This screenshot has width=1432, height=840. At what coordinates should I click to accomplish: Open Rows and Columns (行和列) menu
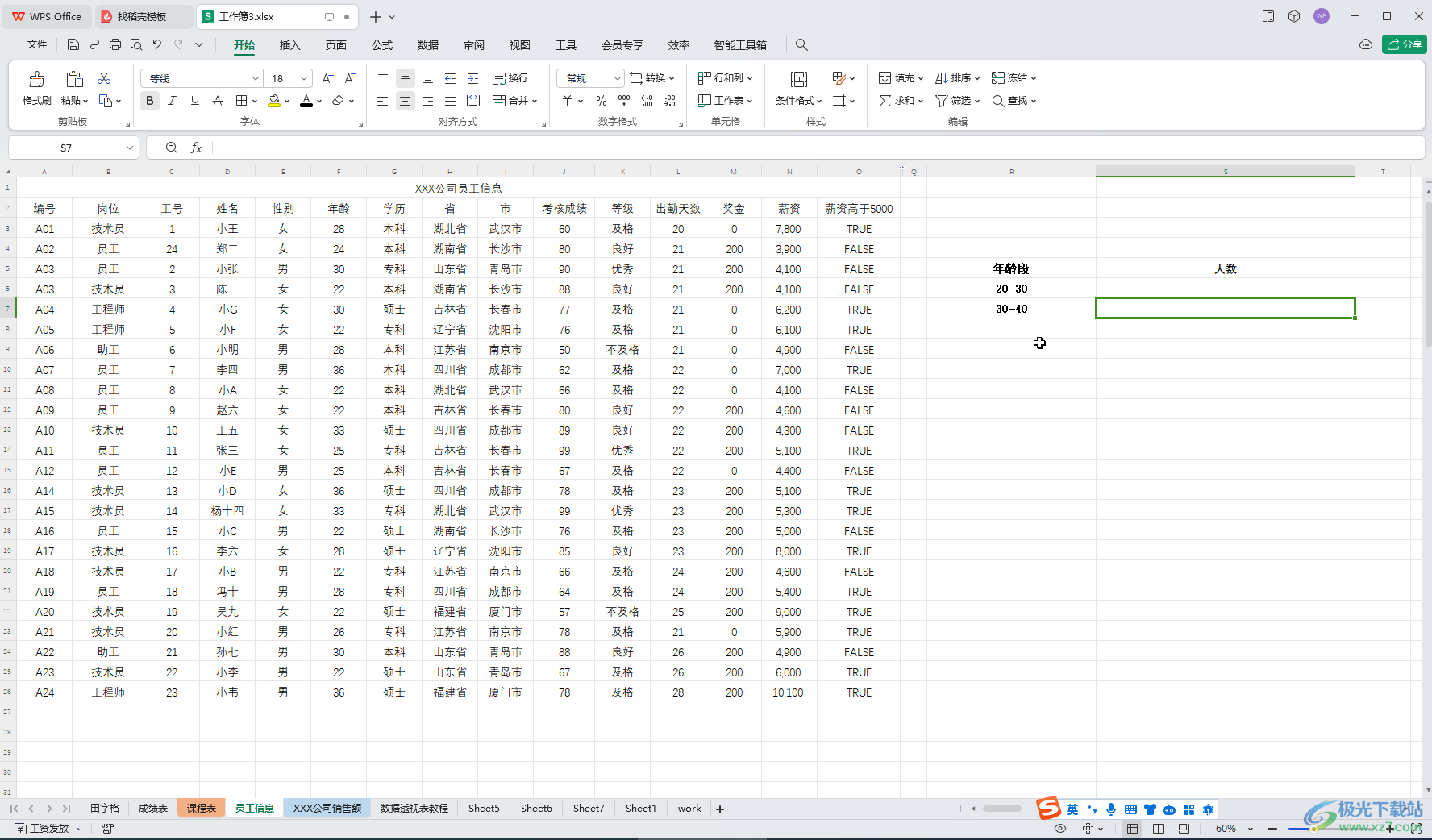pos(725,78)
